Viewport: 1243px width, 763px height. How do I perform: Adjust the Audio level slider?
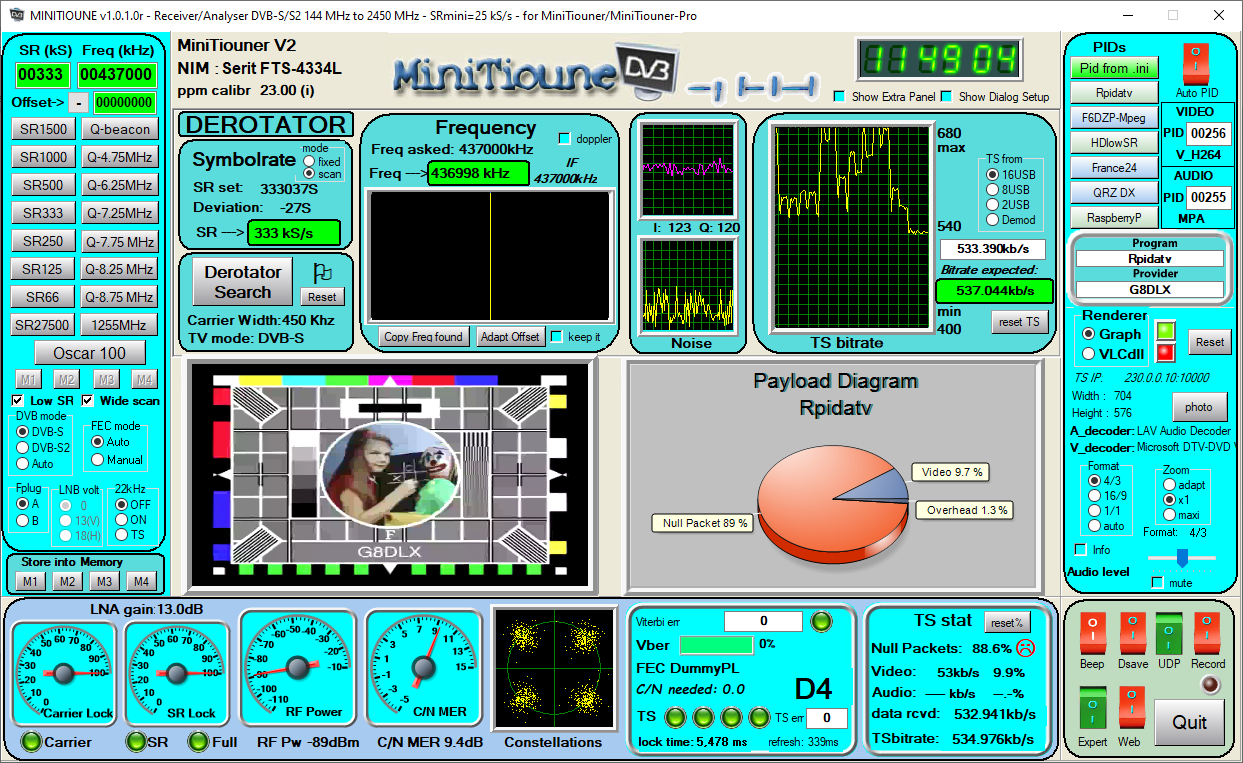[x=1181, y=557]
